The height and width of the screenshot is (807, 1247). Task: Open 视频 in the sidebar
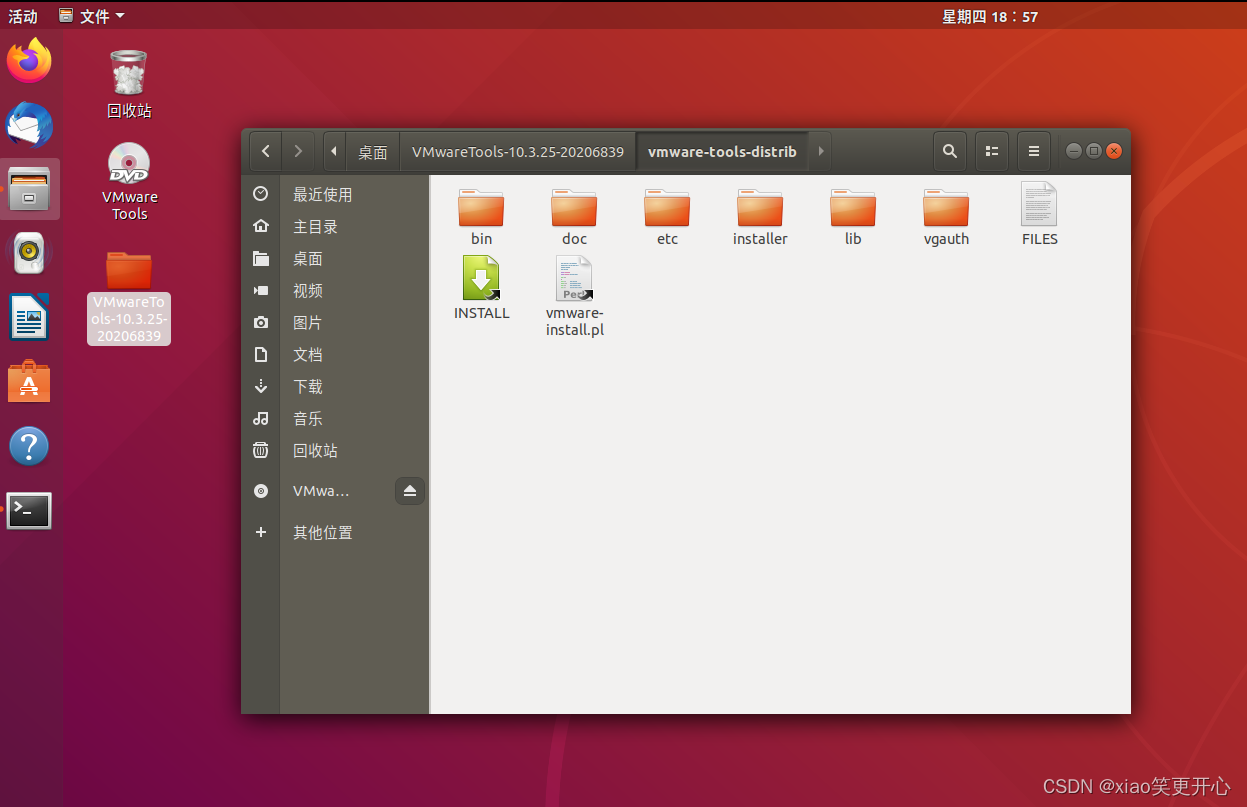(336, 290)
